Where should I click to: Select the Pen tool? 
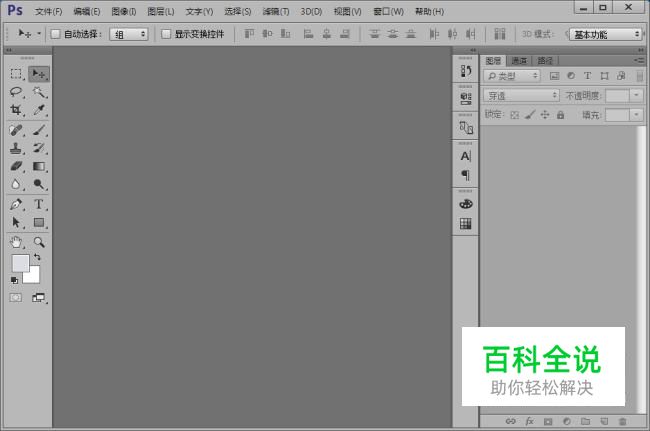pos(16,204)
